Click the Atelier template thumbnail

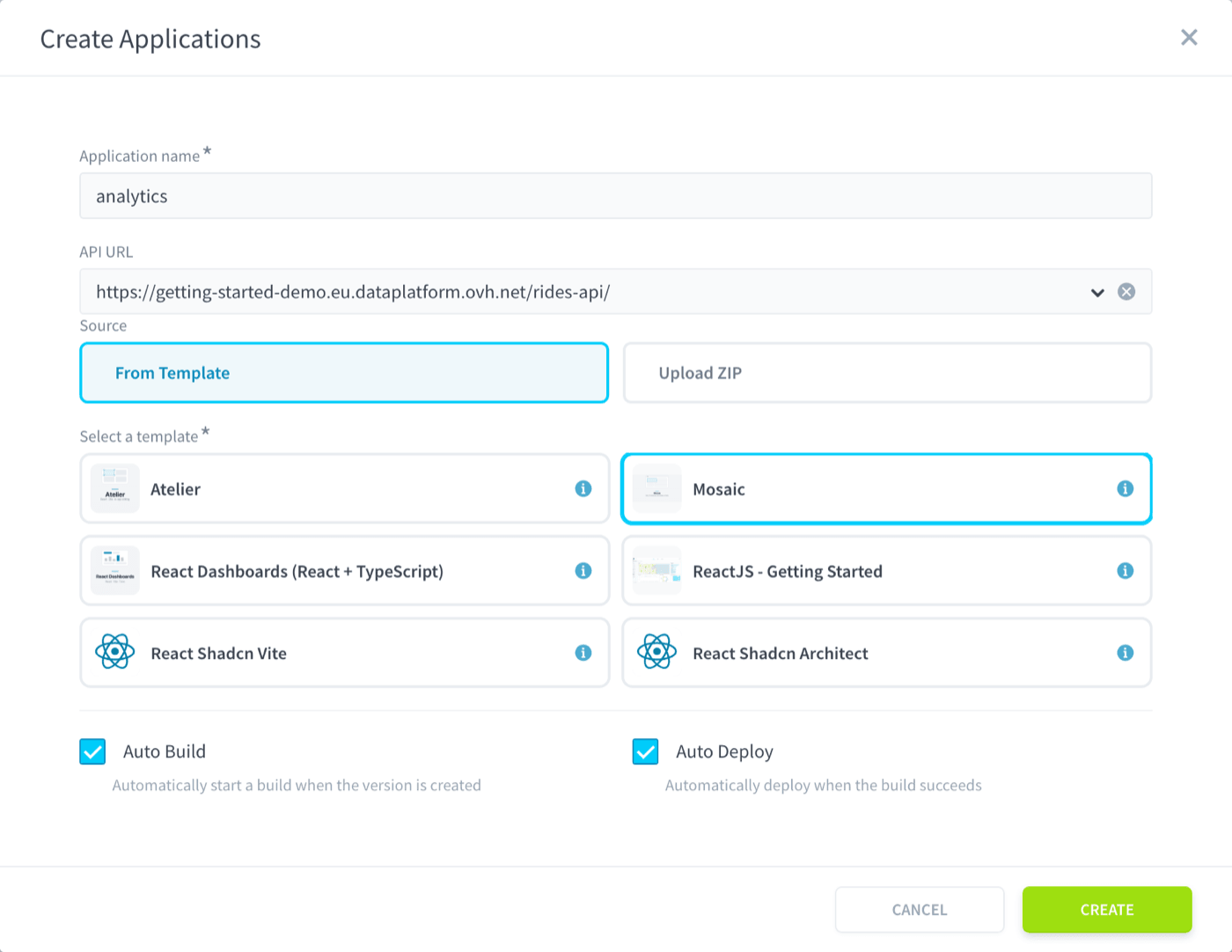tap(115, 488)
